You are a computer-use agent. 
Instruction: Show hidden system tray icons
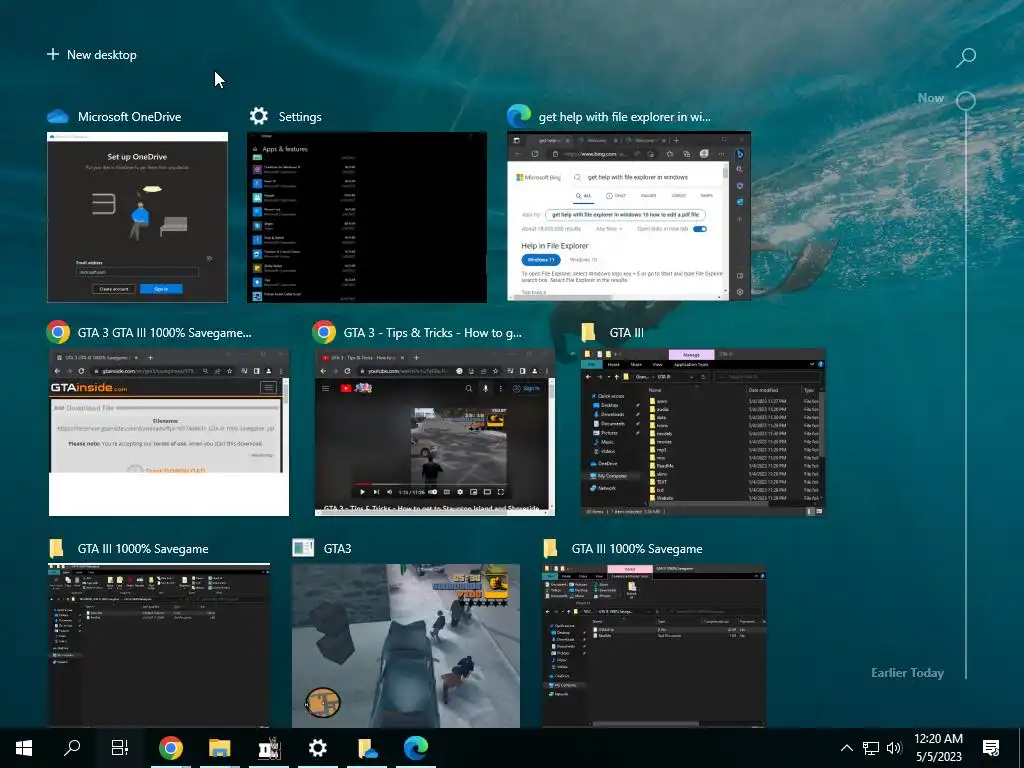click(846, 748)
